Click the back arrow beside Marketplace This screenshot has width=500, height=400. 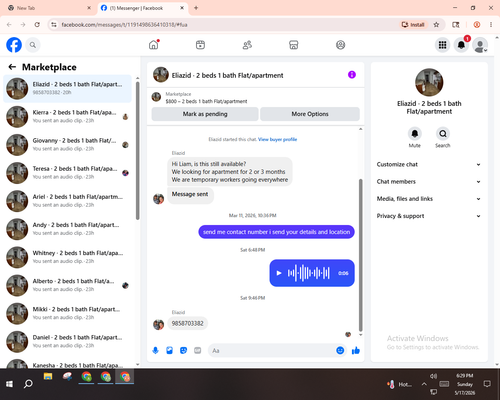[x=12, y=67]
